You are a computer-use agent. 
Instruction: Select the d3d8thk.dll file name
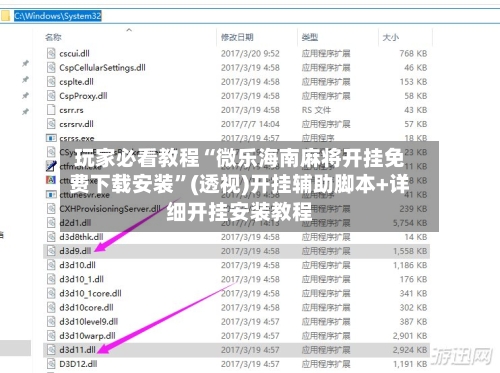(x=81, y=237)
